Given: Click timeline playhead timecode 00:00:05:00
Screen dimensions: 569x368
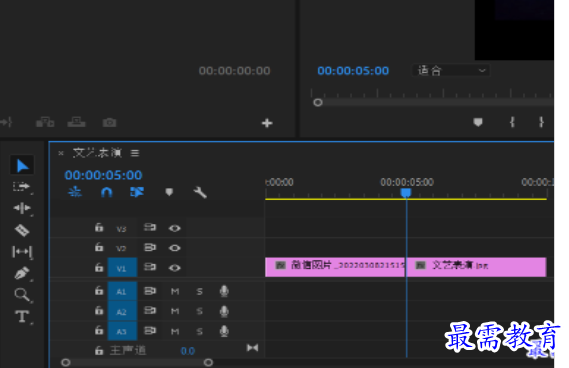Looking at the screenshot, I should (x=103, y=175).
